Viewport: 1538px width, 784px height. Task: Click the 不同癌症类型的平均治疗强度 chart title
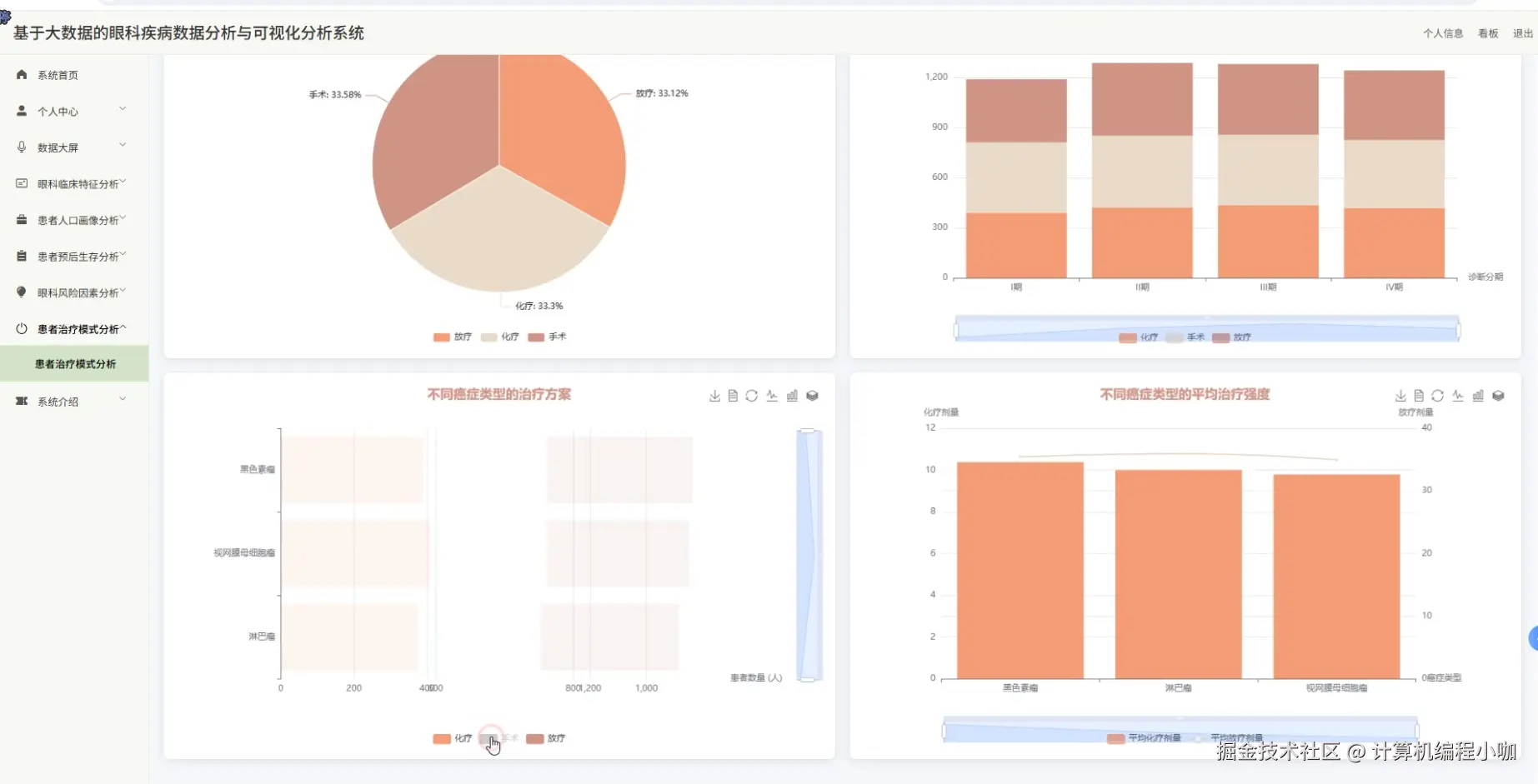click(1185, 395)
